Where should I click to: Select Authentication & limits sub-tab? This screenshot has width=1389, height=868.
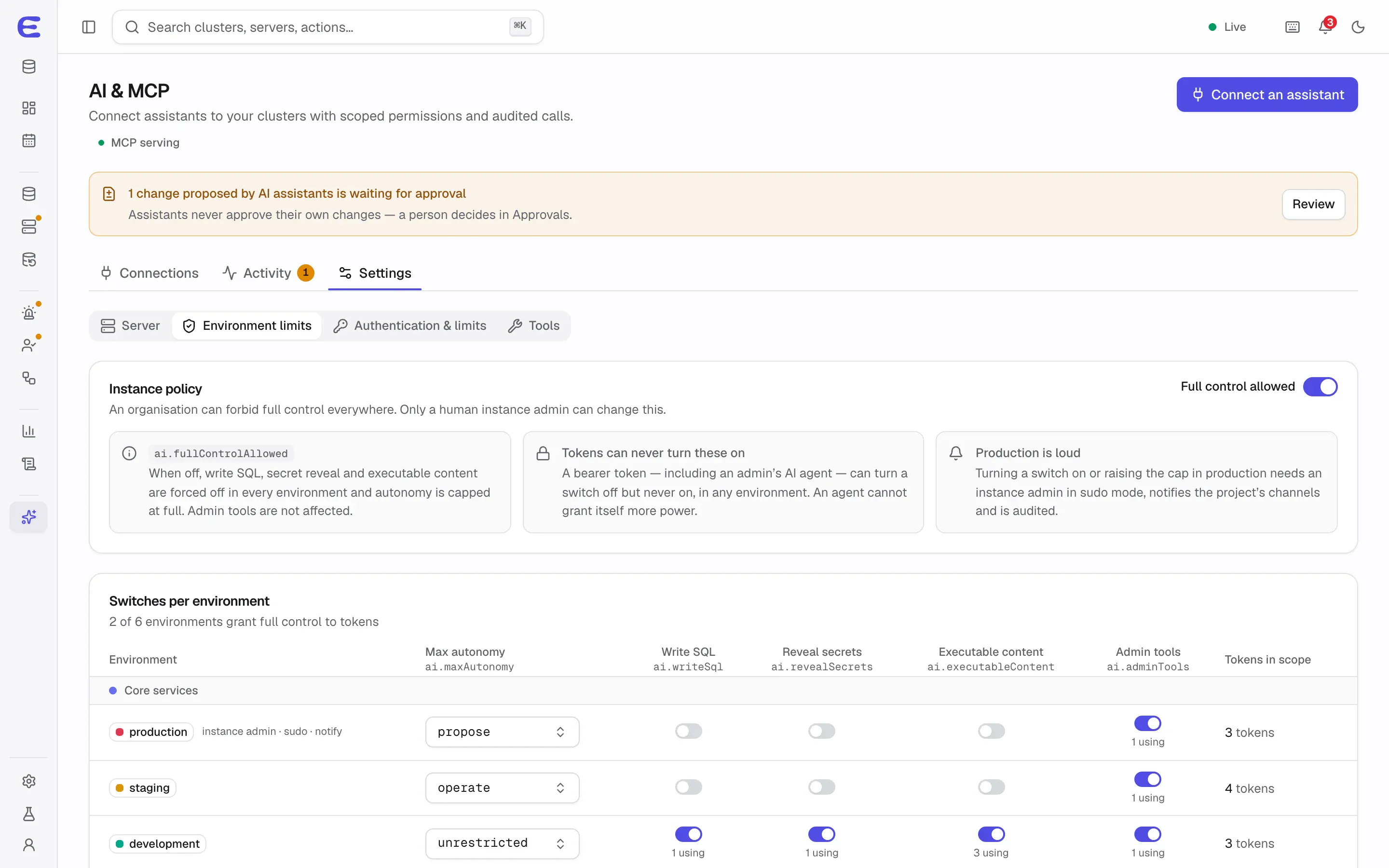[410, 326]
